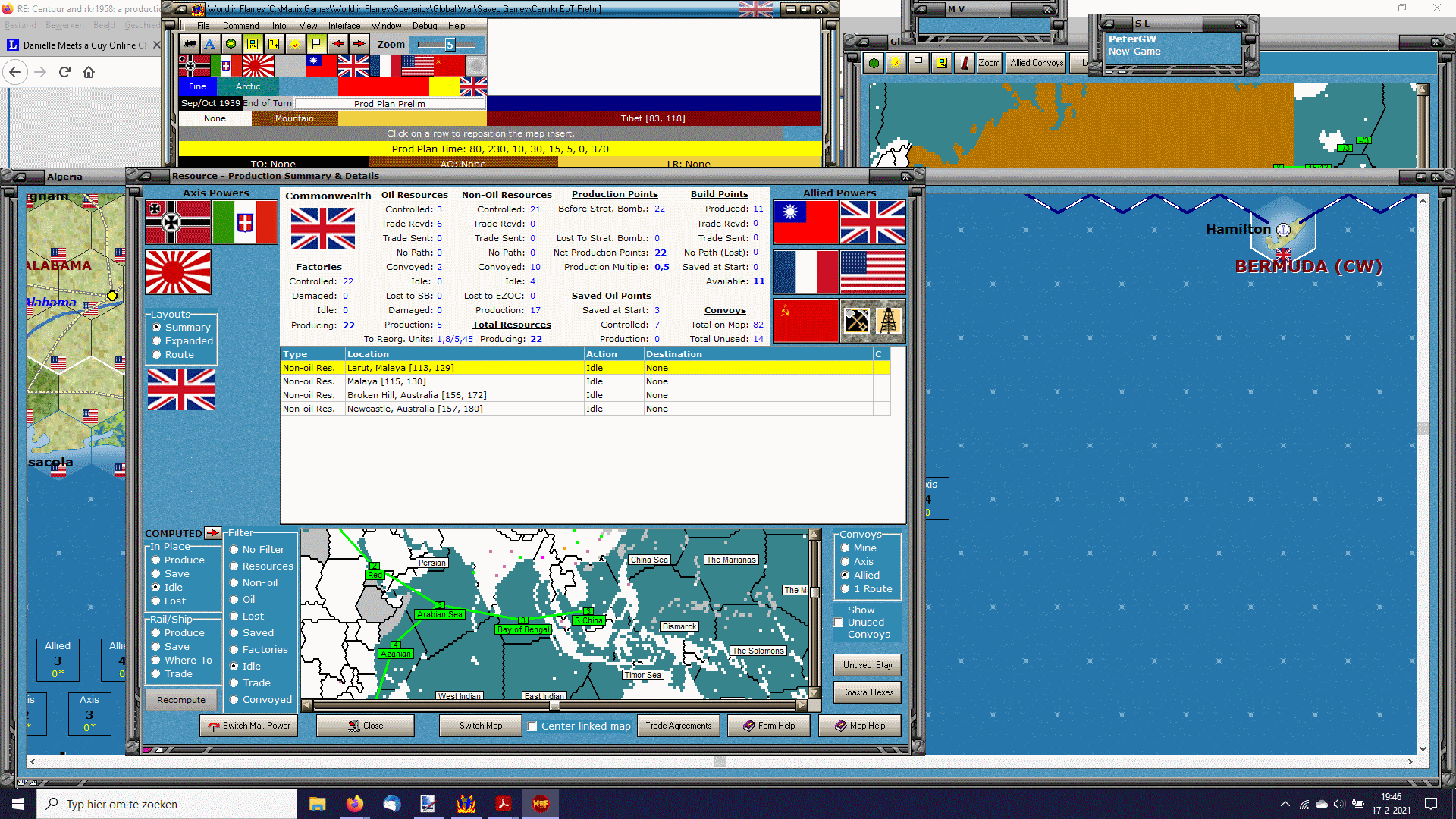Adjust the Zoom slider
The image size is (1456, 819).
[x=450, y=45]
